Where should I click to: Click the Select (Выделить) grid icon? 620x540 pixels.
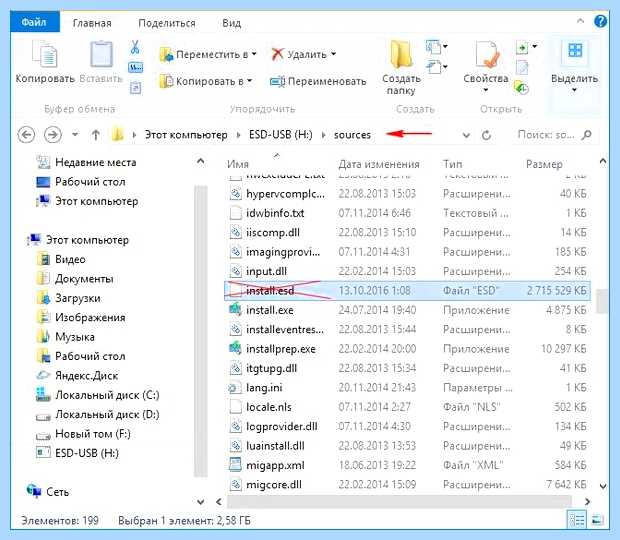tap(575, 51)
